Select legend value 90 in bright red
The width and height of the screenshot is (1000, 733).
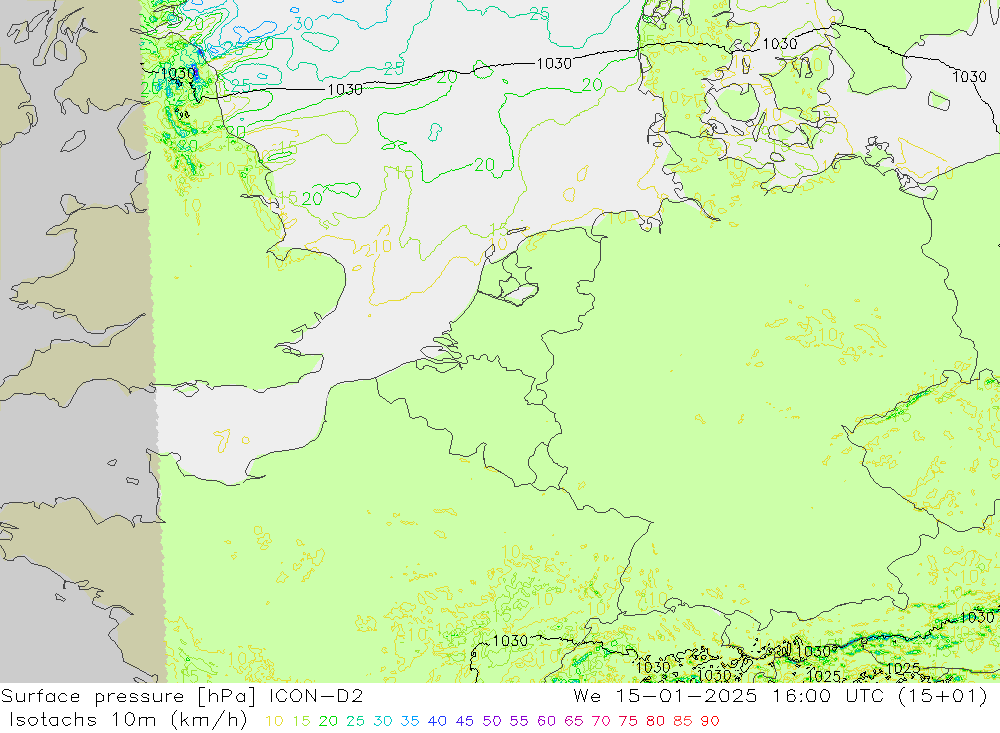pyautogui.click(x=710, y=721)
